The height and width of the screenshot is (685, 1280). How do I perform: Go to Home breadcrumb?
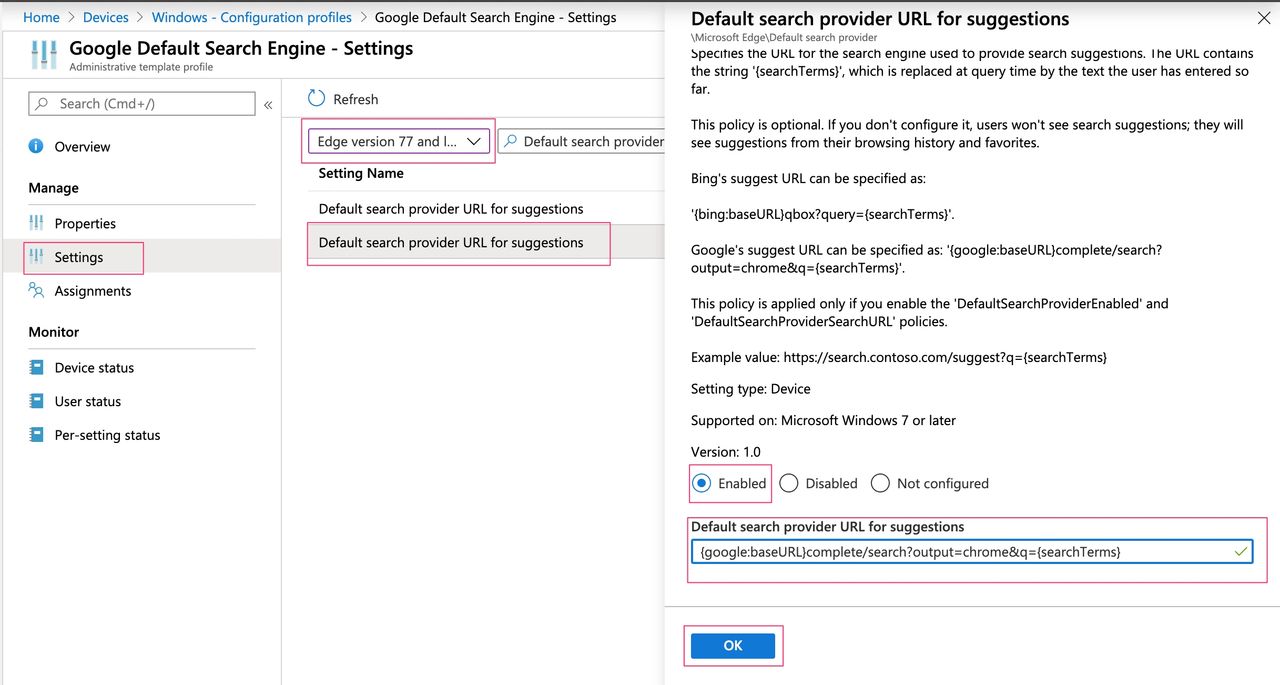pos(41,17)
